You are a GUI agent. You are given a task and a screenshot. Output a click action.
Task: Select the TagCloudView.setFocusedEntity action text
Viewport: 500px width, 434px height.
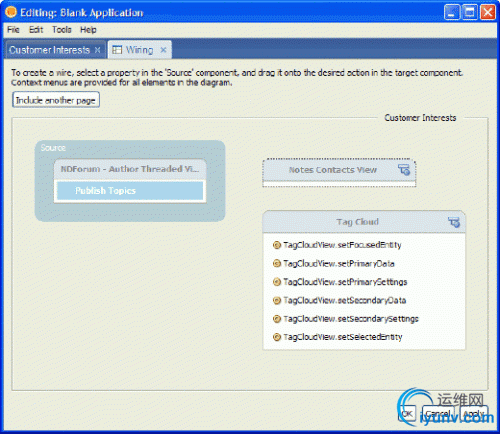tap(342, 245)
